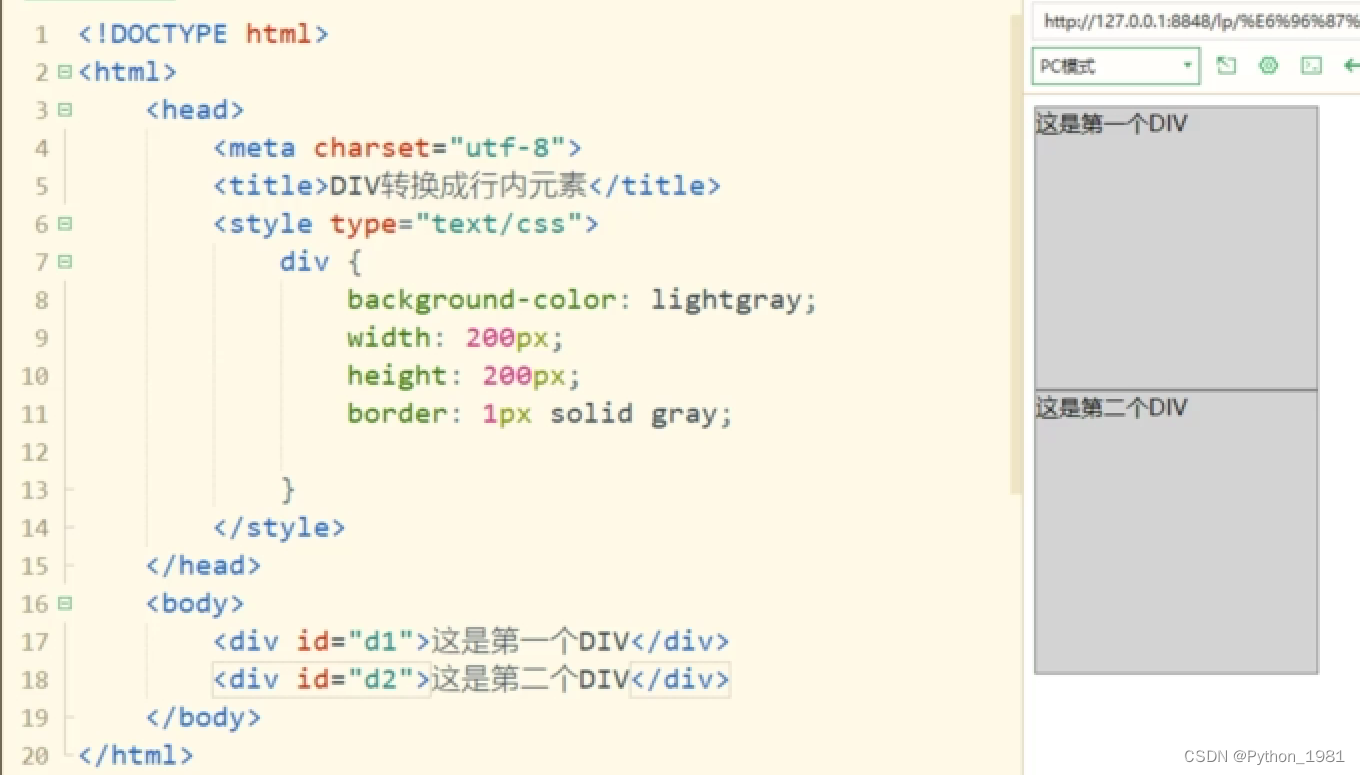Viewport: 1360px width, 775px height.
Task: Collapse the div CSS rule fold at line 7
Action: point(63,261)
